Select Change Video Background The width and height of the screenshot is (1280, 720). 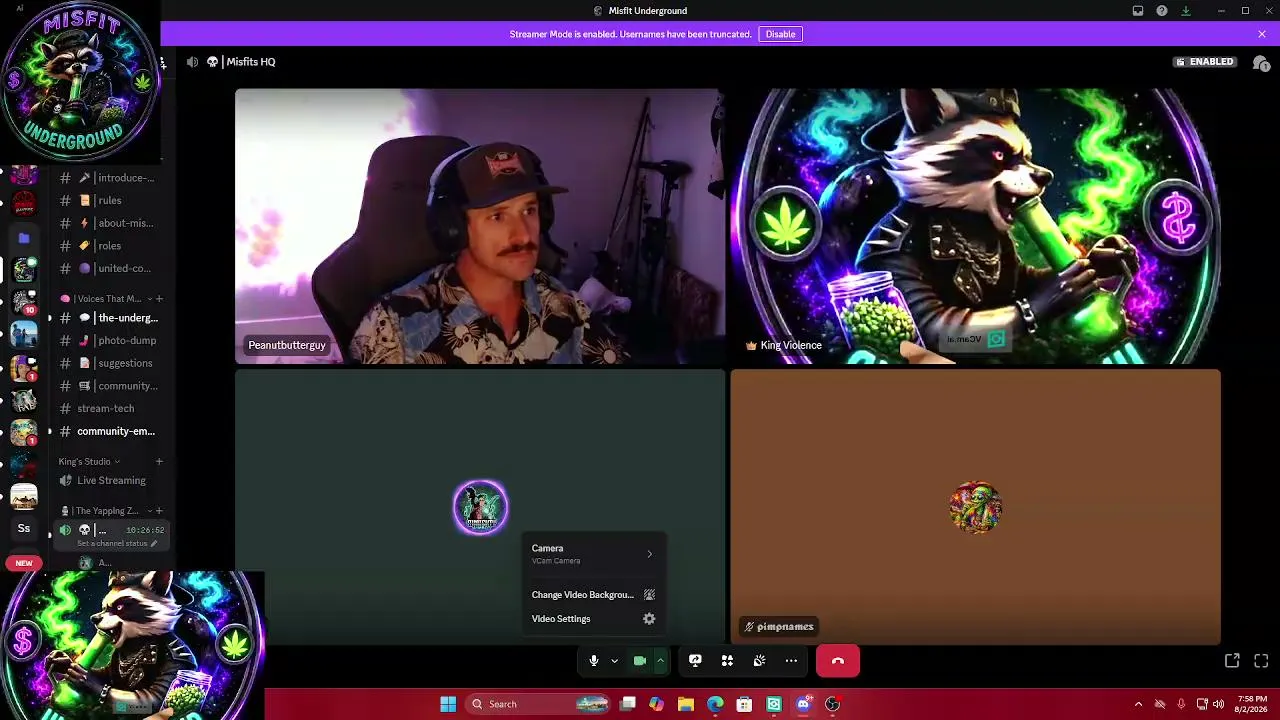pos(593,595)
